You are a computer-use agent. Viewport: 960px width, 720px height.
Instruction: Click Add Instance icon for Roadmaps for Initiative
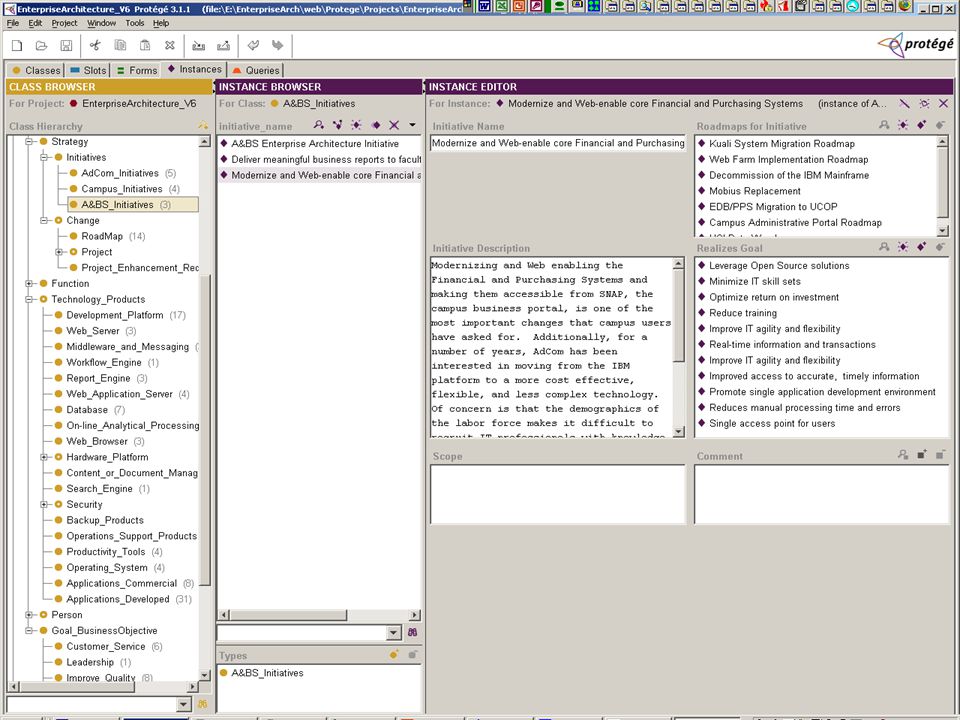922,125
